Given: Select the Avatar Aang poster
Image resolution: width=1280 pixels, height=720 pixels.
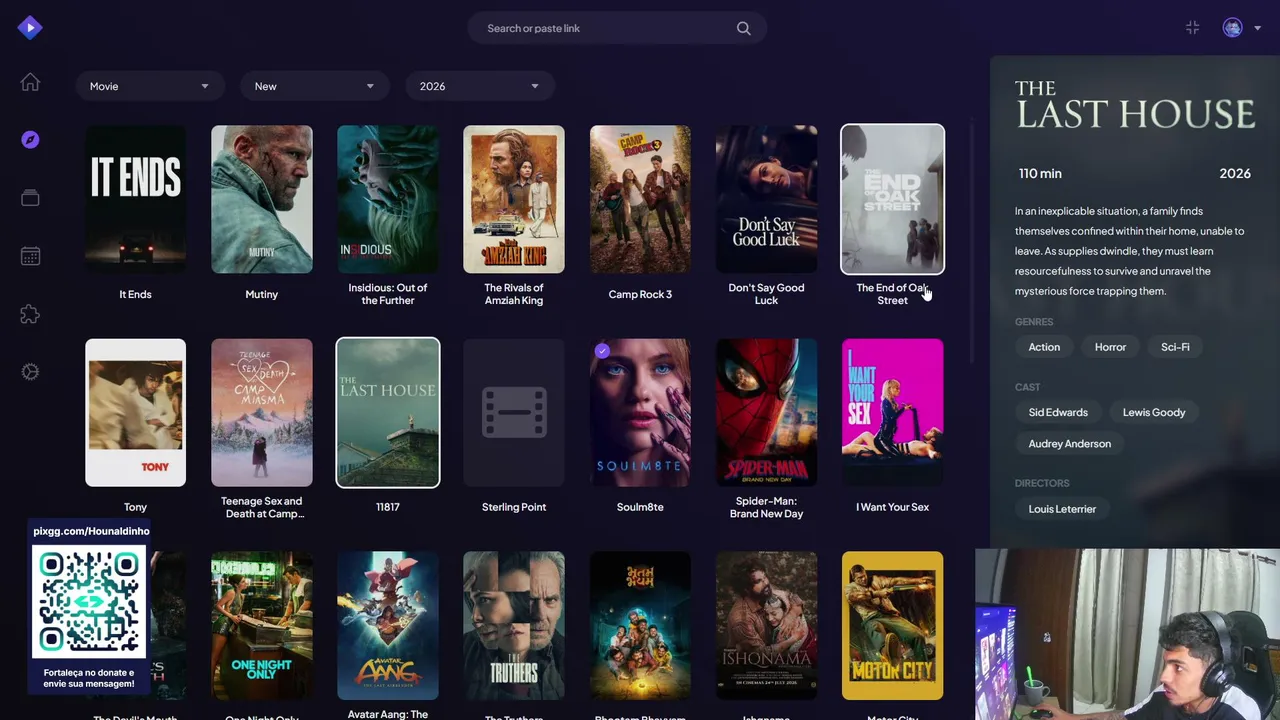Looking at the screenshot, I should 388,626.
